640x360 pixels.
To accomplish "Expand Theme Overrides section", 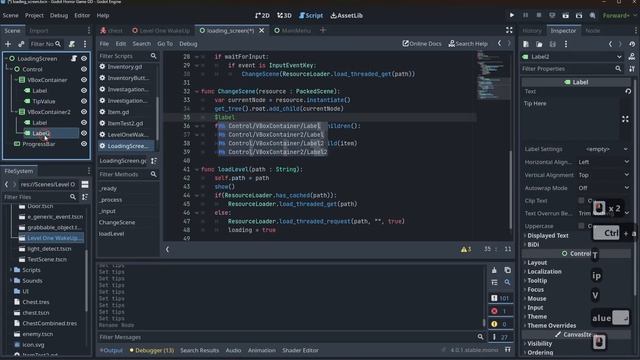I will (551, 325).
